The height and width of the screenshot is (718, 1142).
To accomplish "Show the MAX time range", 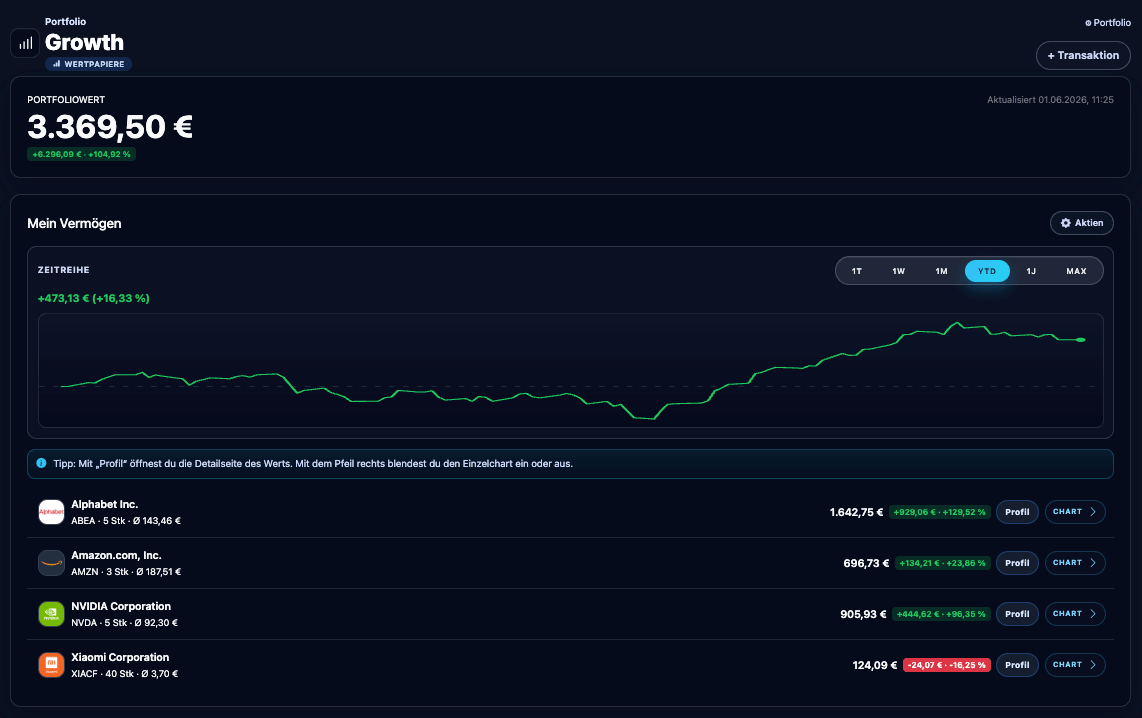I will click(x=1076, y=271).
